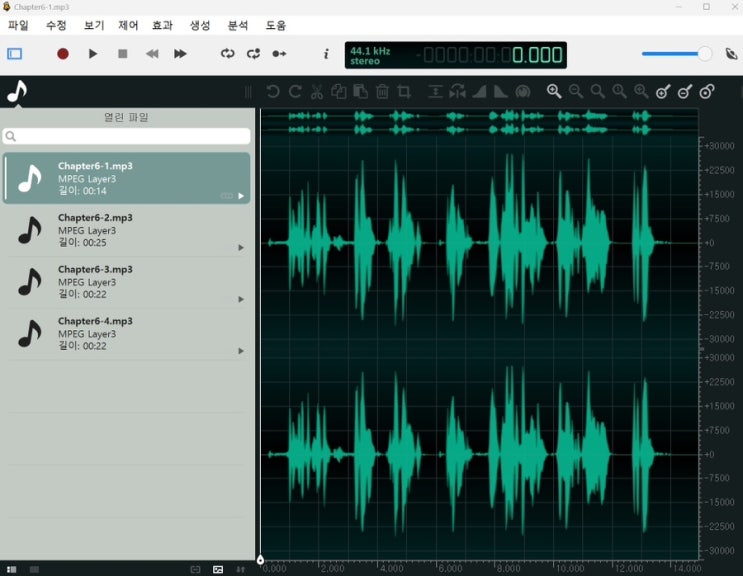Click the red Record button

(x=63, y=54)
